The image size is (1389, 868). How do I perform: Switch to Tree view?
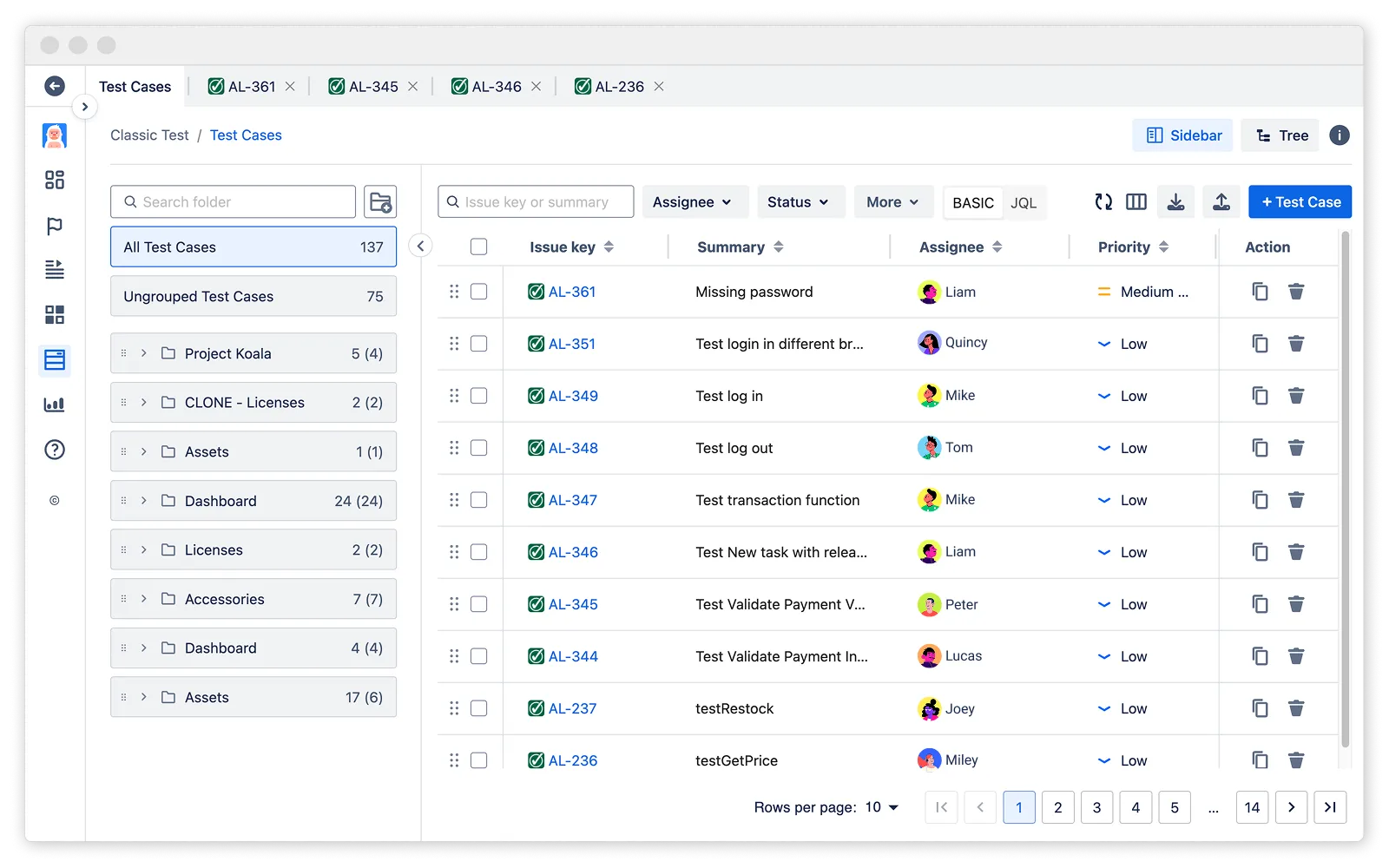[x=1280, y=135]
